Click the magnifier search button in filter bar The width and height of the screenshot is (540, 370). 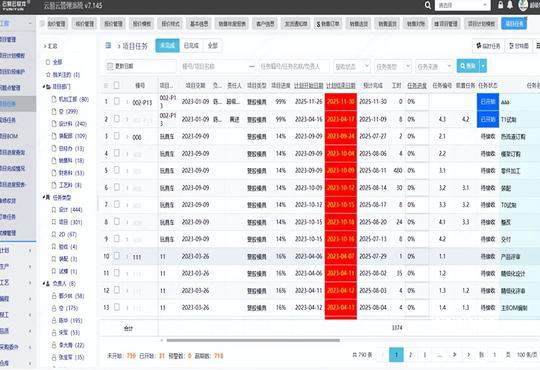[467, 66]
